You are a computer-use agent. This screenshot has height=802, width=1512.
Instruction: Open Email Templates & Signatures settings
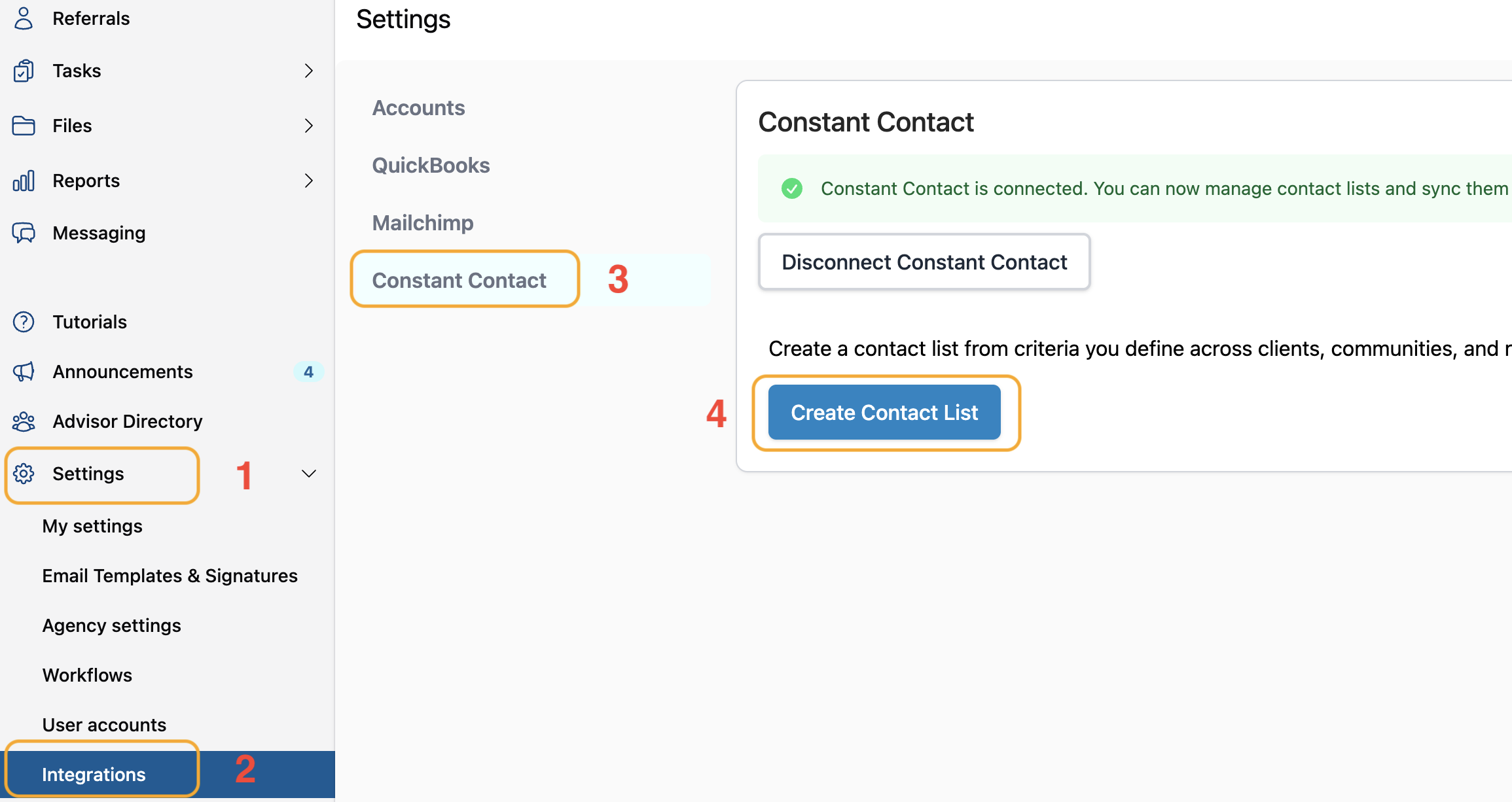tap(170, 576)
